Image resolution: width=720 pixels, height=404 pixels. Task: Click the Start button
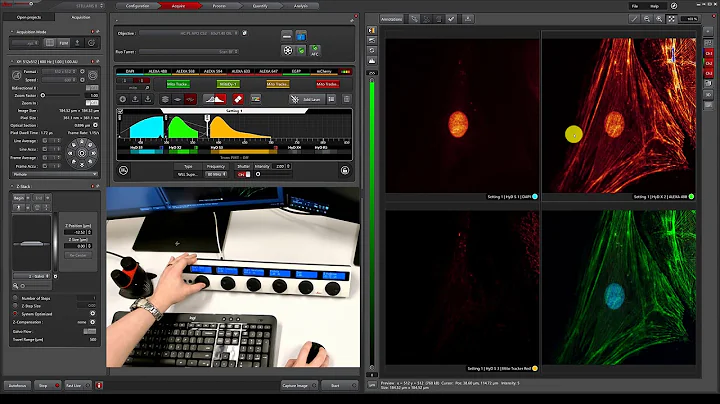[339, 386]
